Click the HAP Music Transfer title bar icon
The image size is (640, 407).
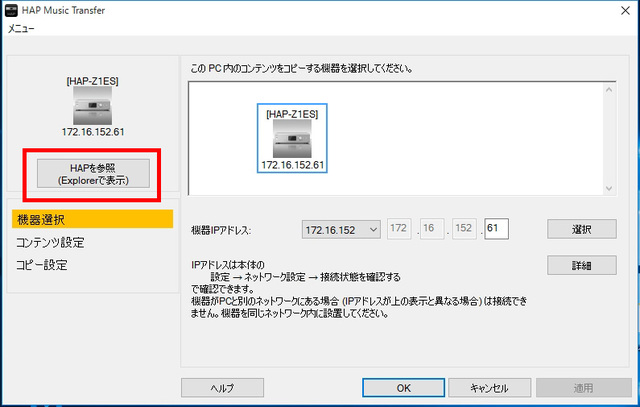click(11, 10)
